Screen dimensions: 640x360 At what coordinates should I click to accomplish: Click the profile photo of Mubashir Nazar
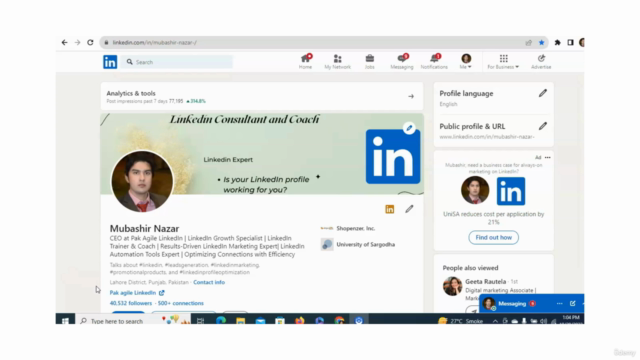click(142, 181)
